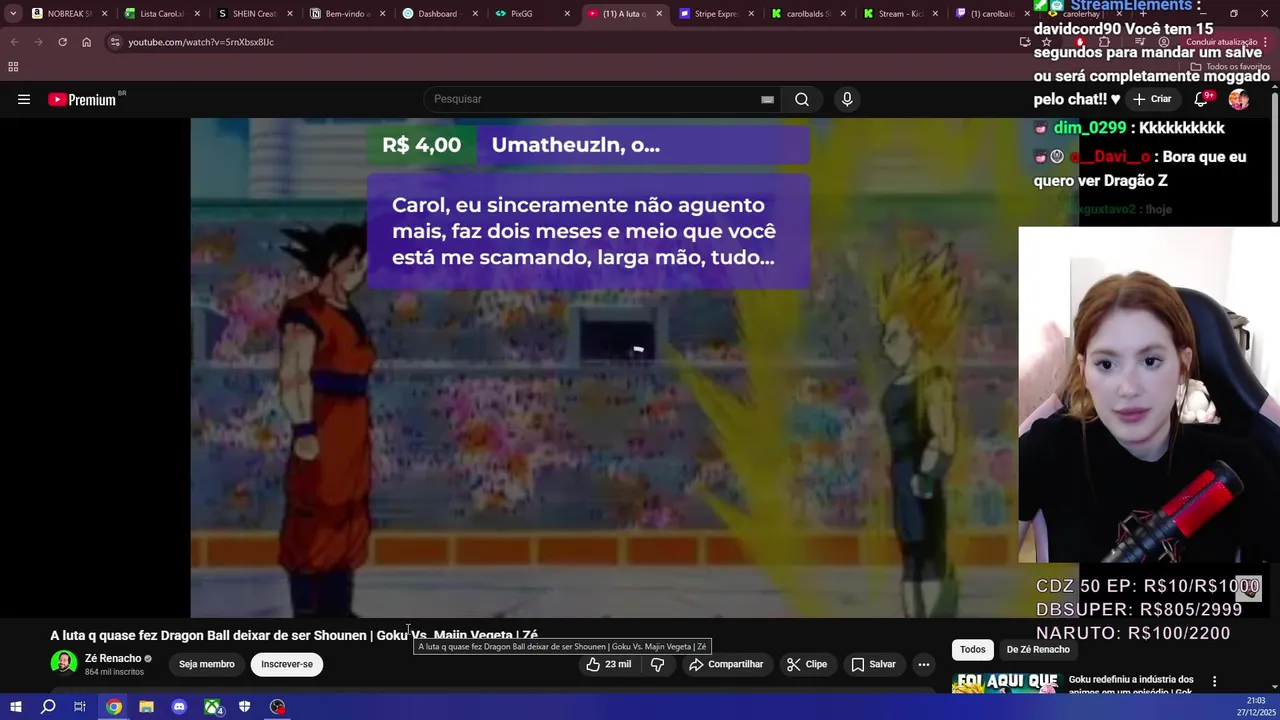Create a Clipe from the video
The image size is (1280, 720).
pyautogui.click(x=806, y=664)
